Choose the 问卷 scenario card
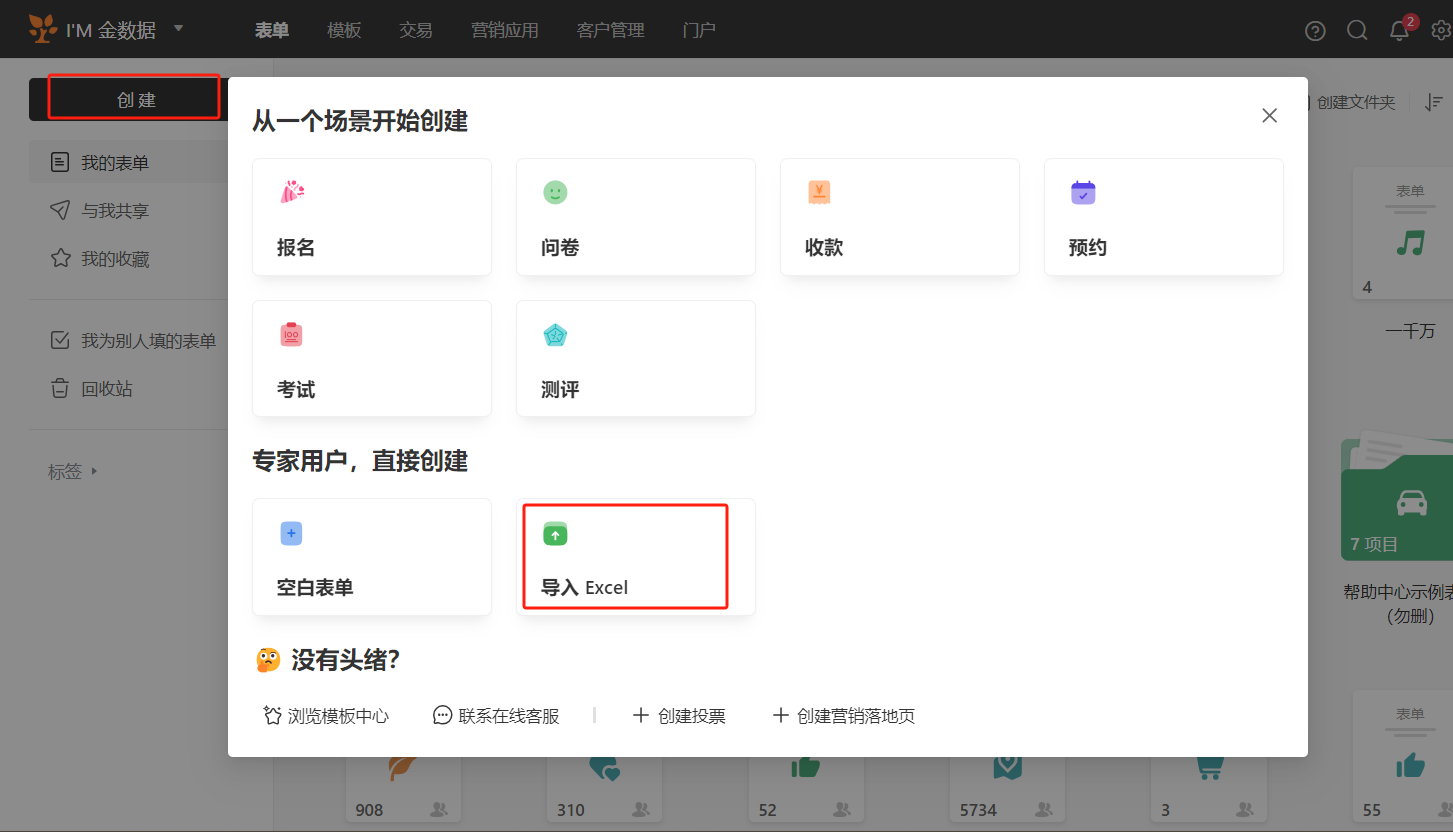The image size is (1453, 832). (x=636, y=217)
